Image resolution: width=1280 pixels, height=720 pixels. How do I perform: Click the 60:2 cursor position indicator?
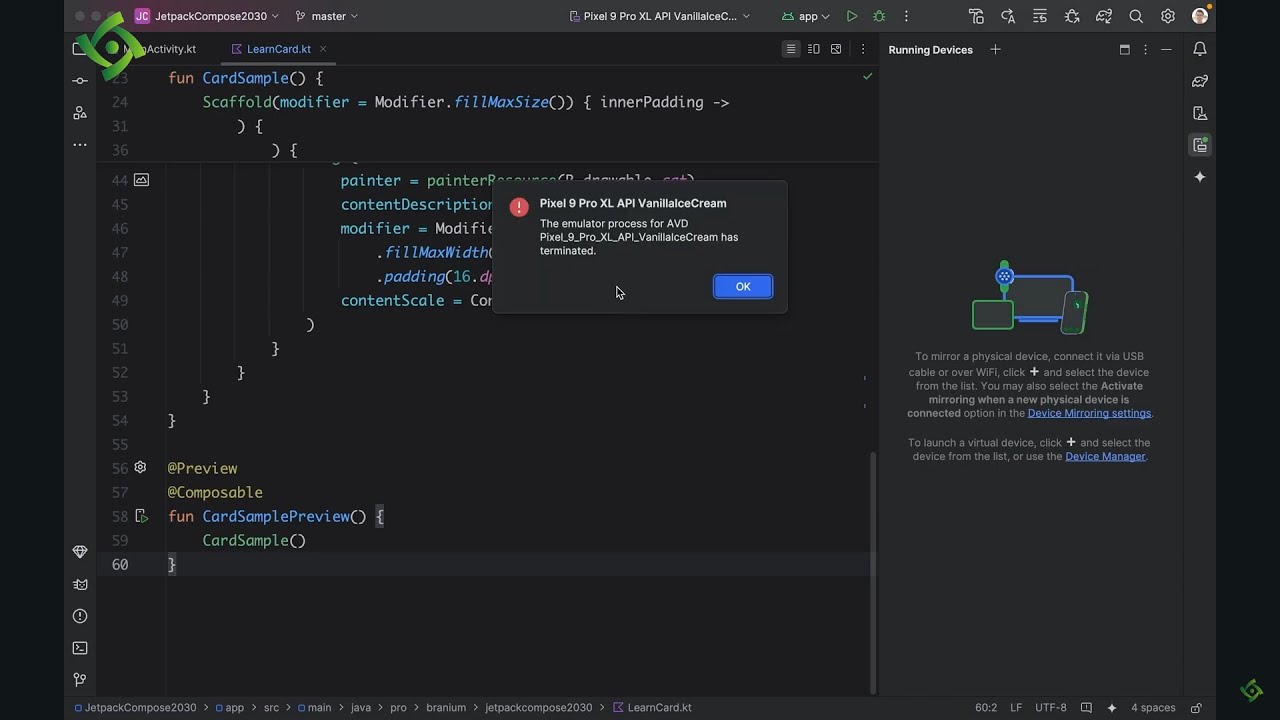pyautogui.click(x=986, y=707)
